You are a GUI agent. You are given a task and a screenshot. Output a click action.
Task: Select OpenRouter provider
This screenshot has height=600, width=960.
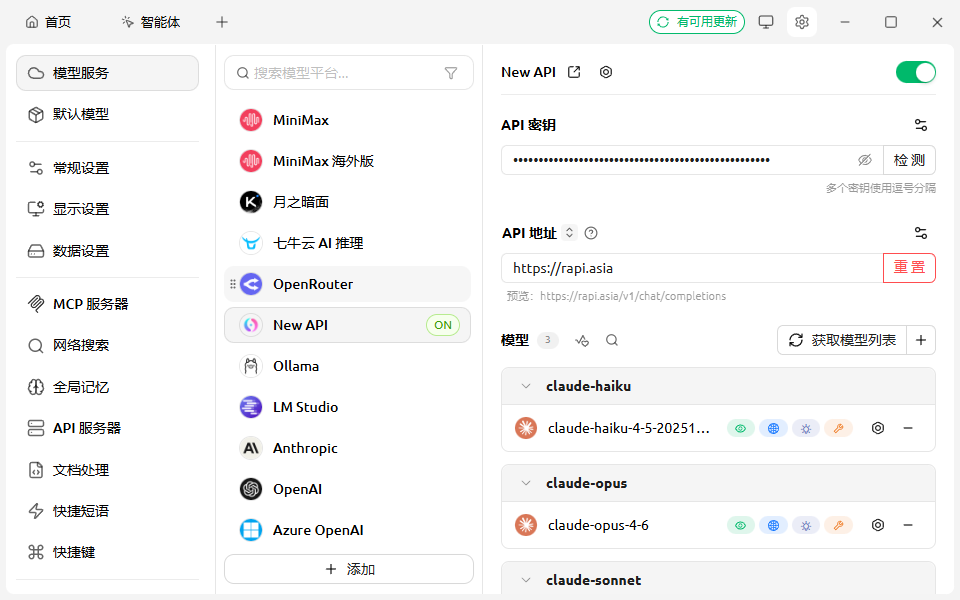(x=348, y=284)
